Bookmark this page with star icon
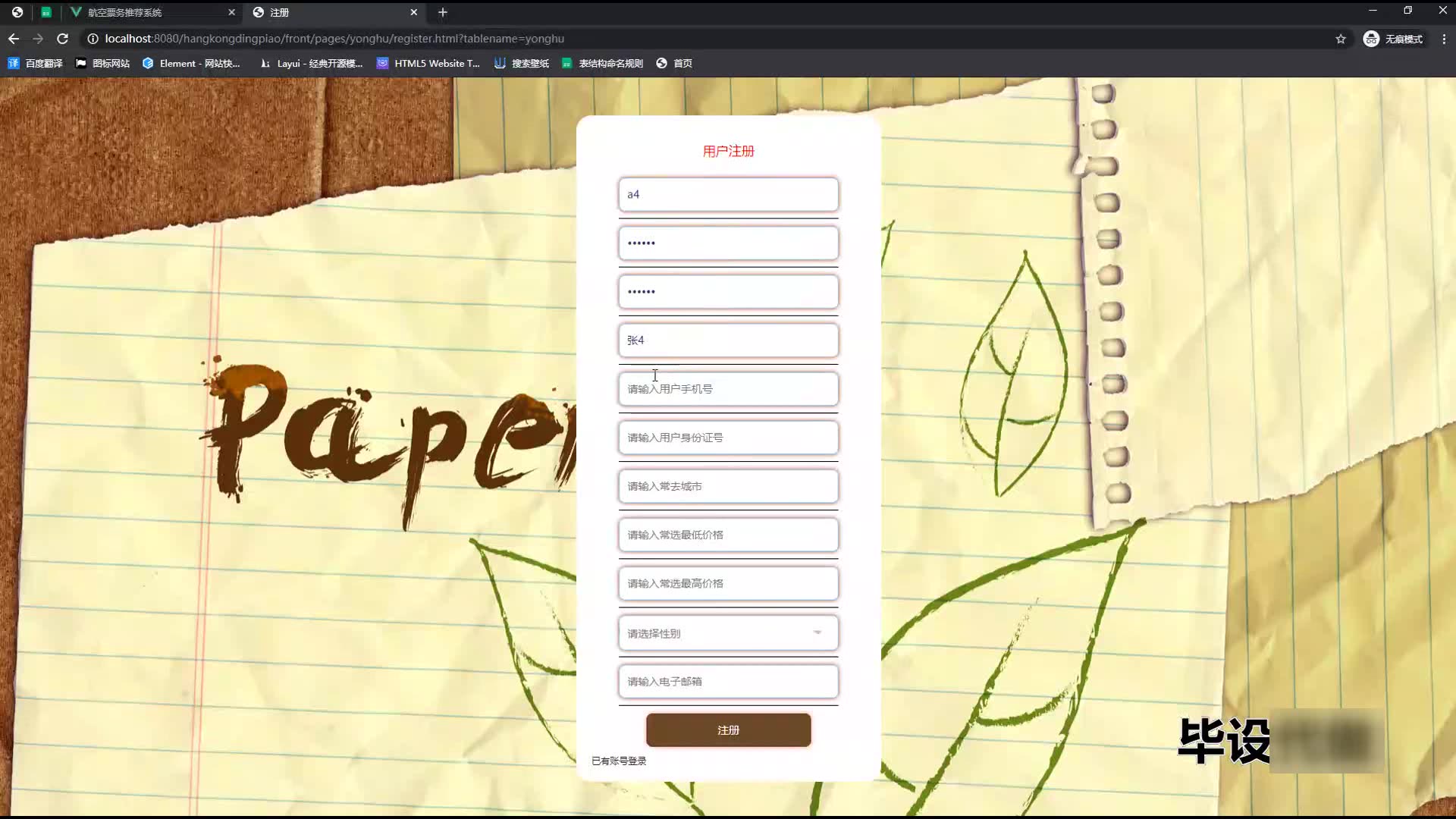Screen dimensions: 1456x819 pos(1340,39)
